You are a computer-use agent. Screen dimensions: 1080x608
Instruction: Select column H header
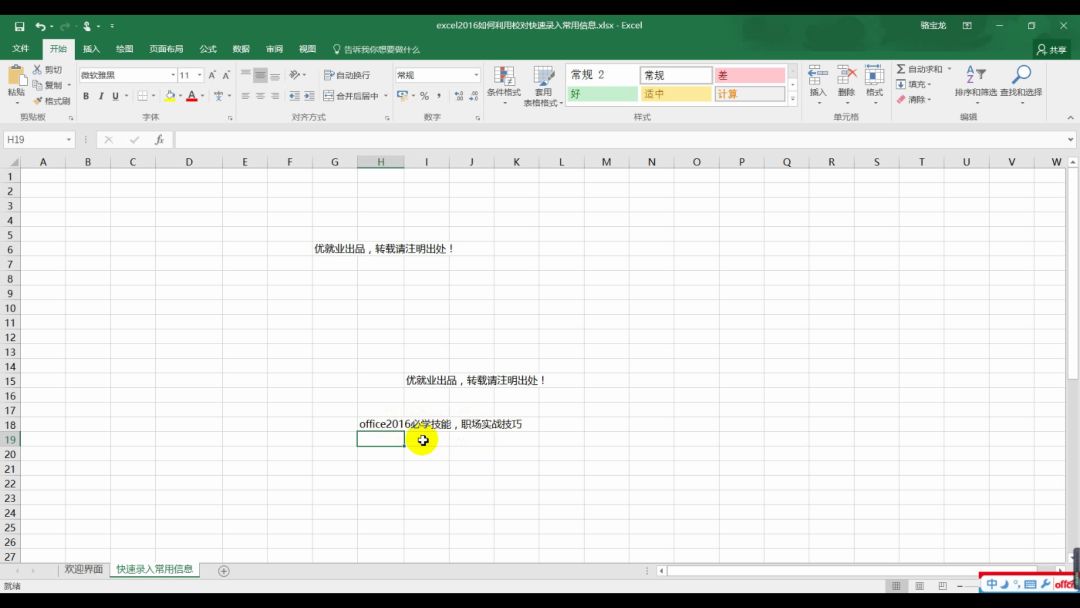pyautogui.click(x=380, y=162)
